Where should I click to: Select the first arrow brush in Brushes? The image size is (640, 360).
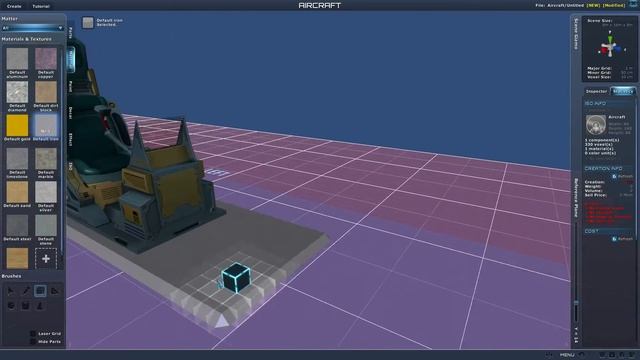[11, 291]
